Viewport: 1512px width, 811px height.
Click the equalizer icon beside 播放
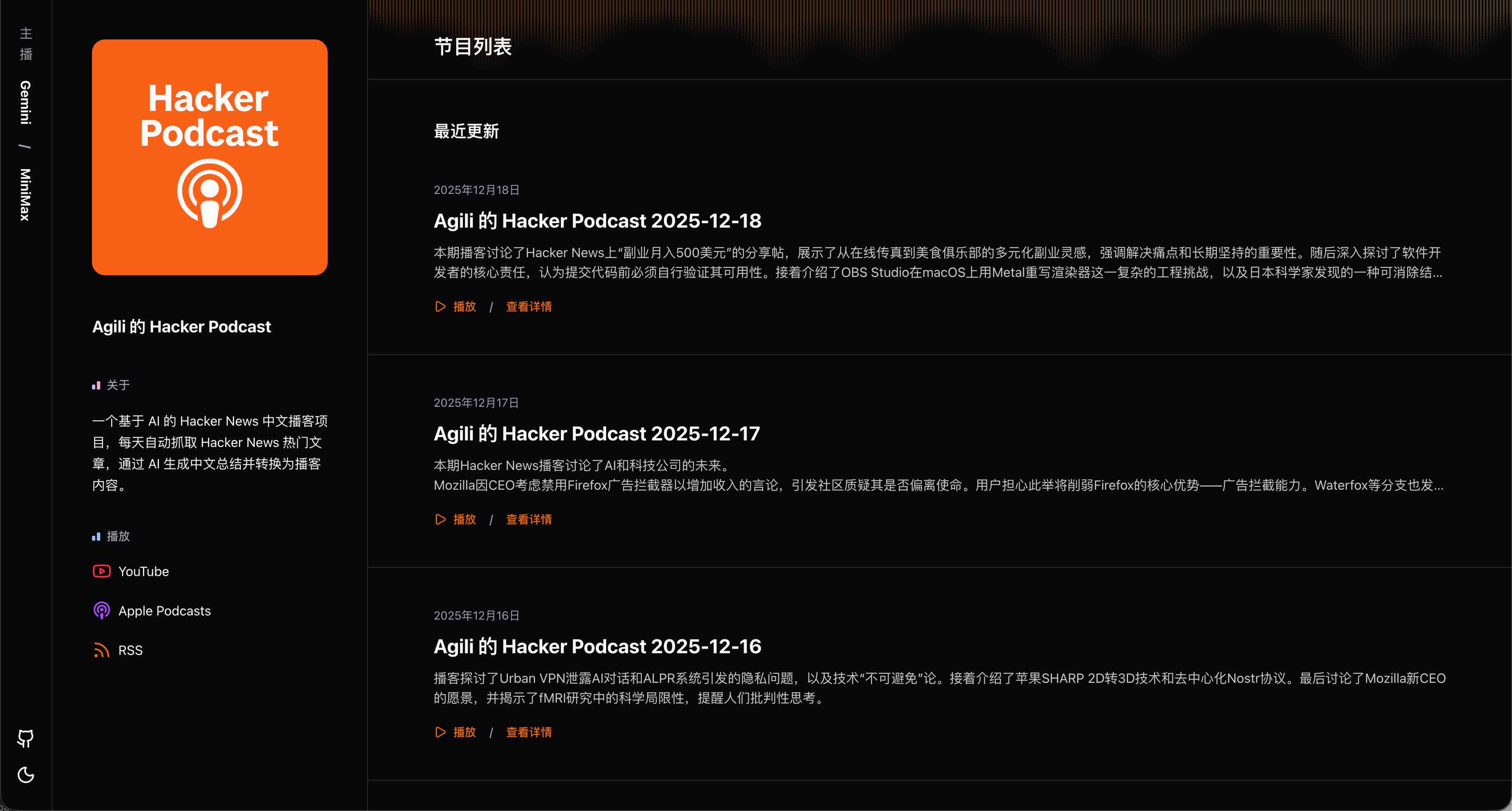click(96, 536)
